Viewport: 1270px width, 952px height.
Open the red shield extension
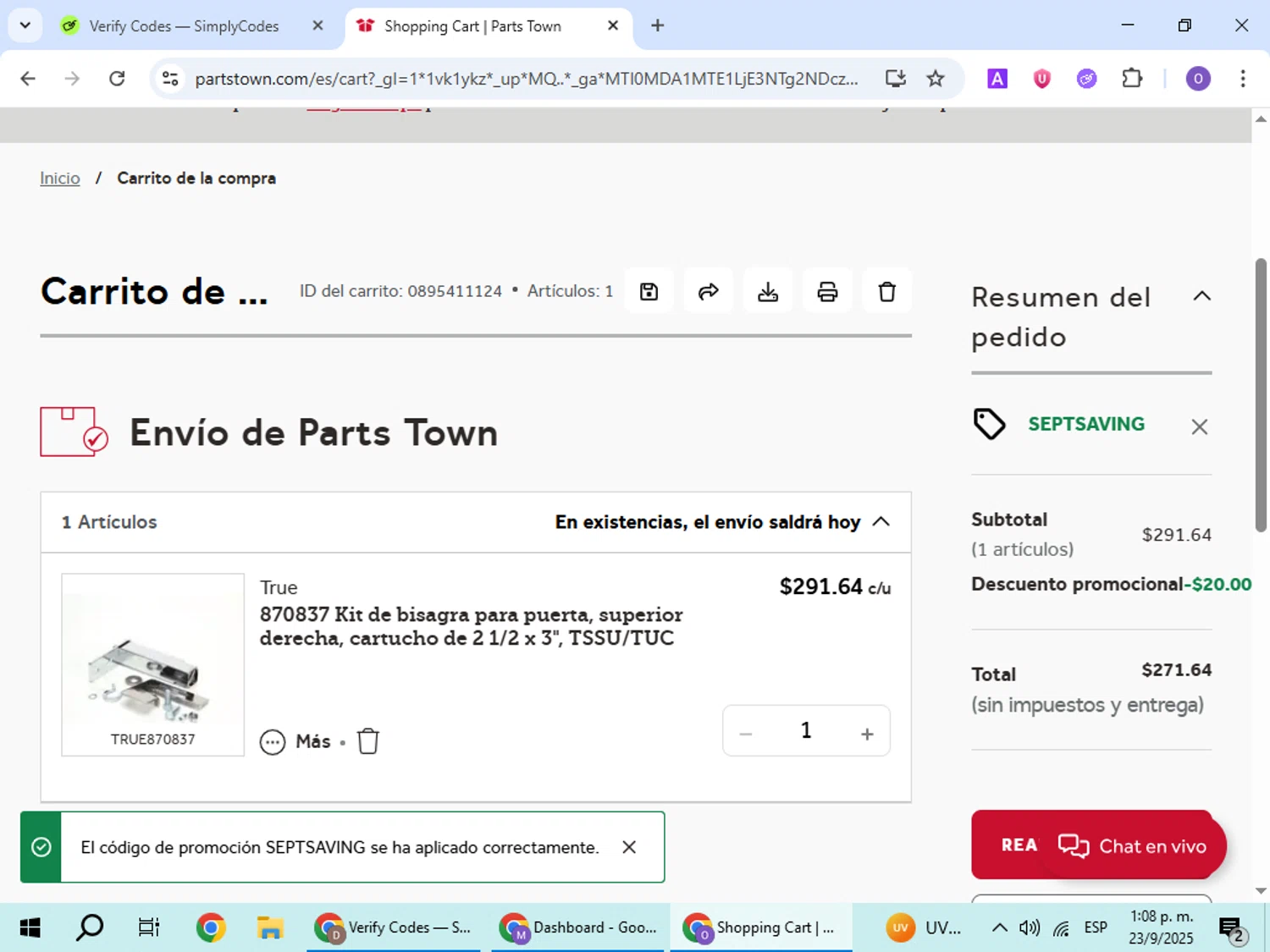click(x=1041, y=79)
